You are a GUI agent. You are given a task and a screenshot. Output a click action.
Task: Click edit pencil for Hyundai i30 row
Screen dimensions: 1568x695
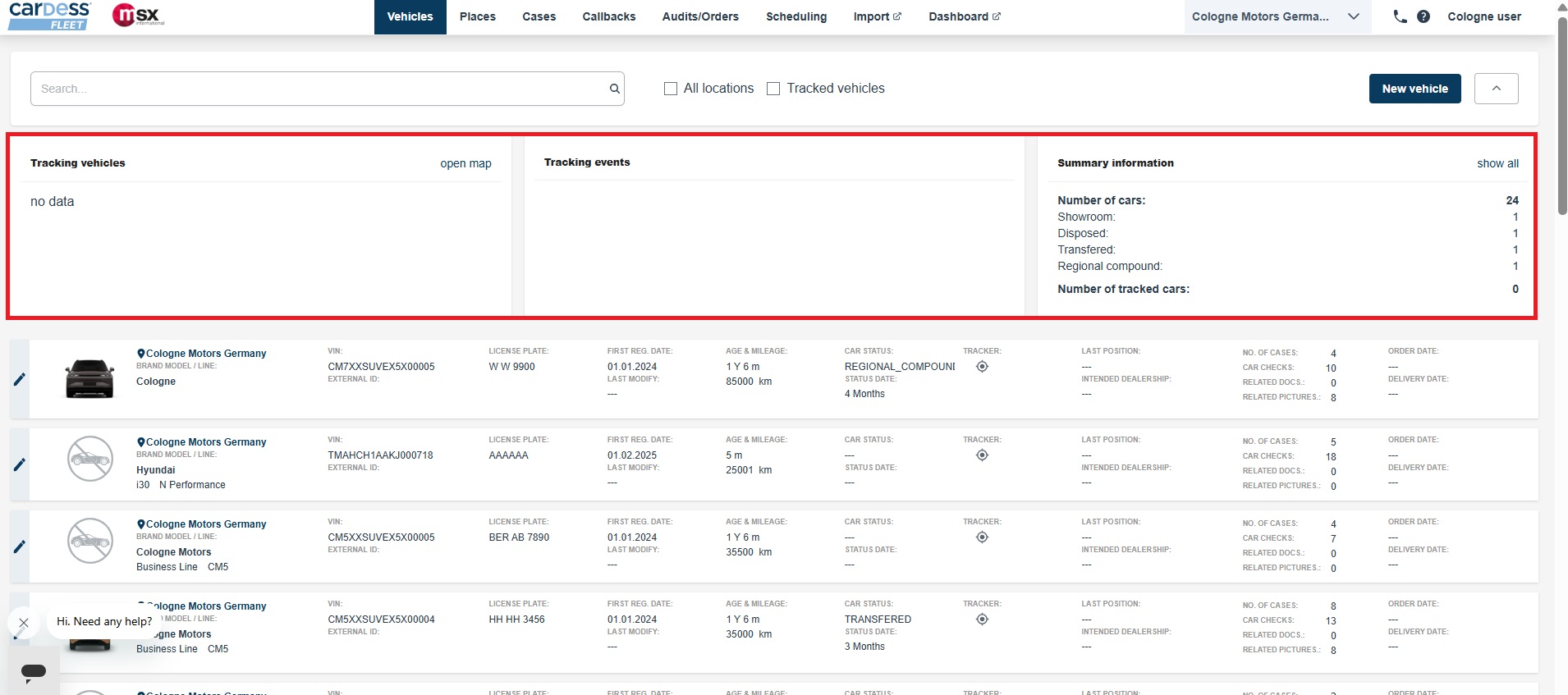pyautogui.click(x=20, y=464)
